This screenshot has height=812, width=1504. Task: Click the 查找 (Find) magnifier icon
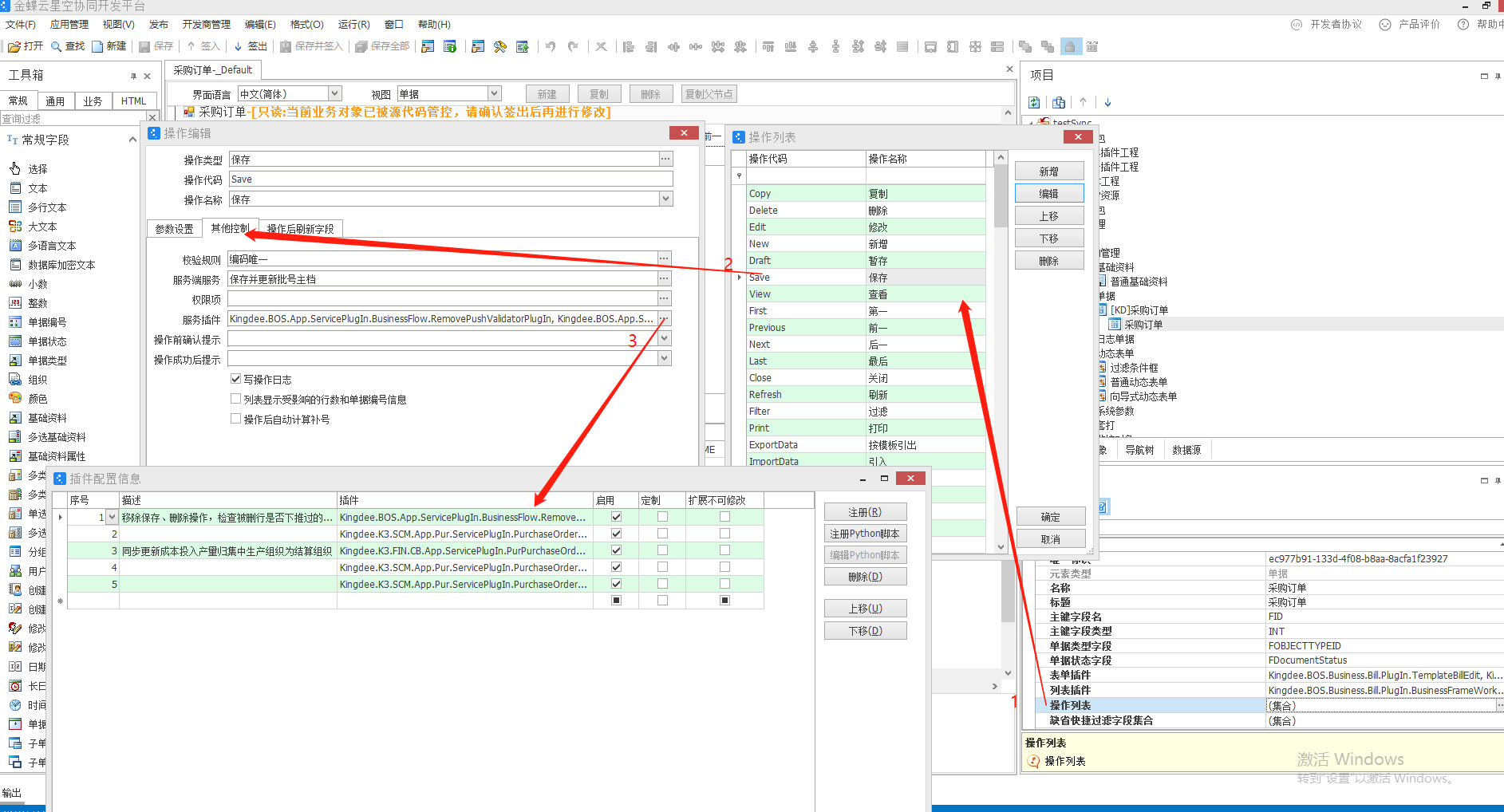tap(57, 47)
